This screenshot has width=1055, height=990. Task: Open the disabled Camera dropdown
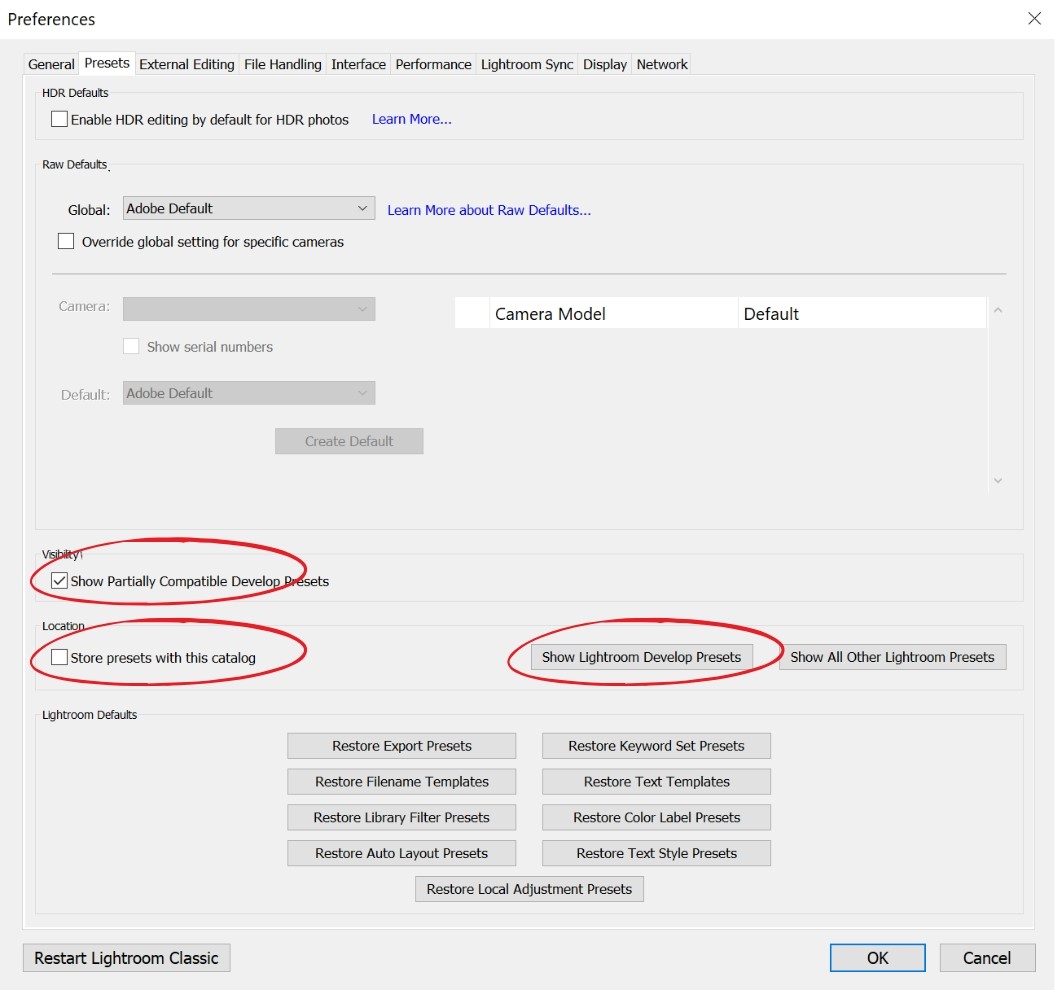(x=249, y=309)
